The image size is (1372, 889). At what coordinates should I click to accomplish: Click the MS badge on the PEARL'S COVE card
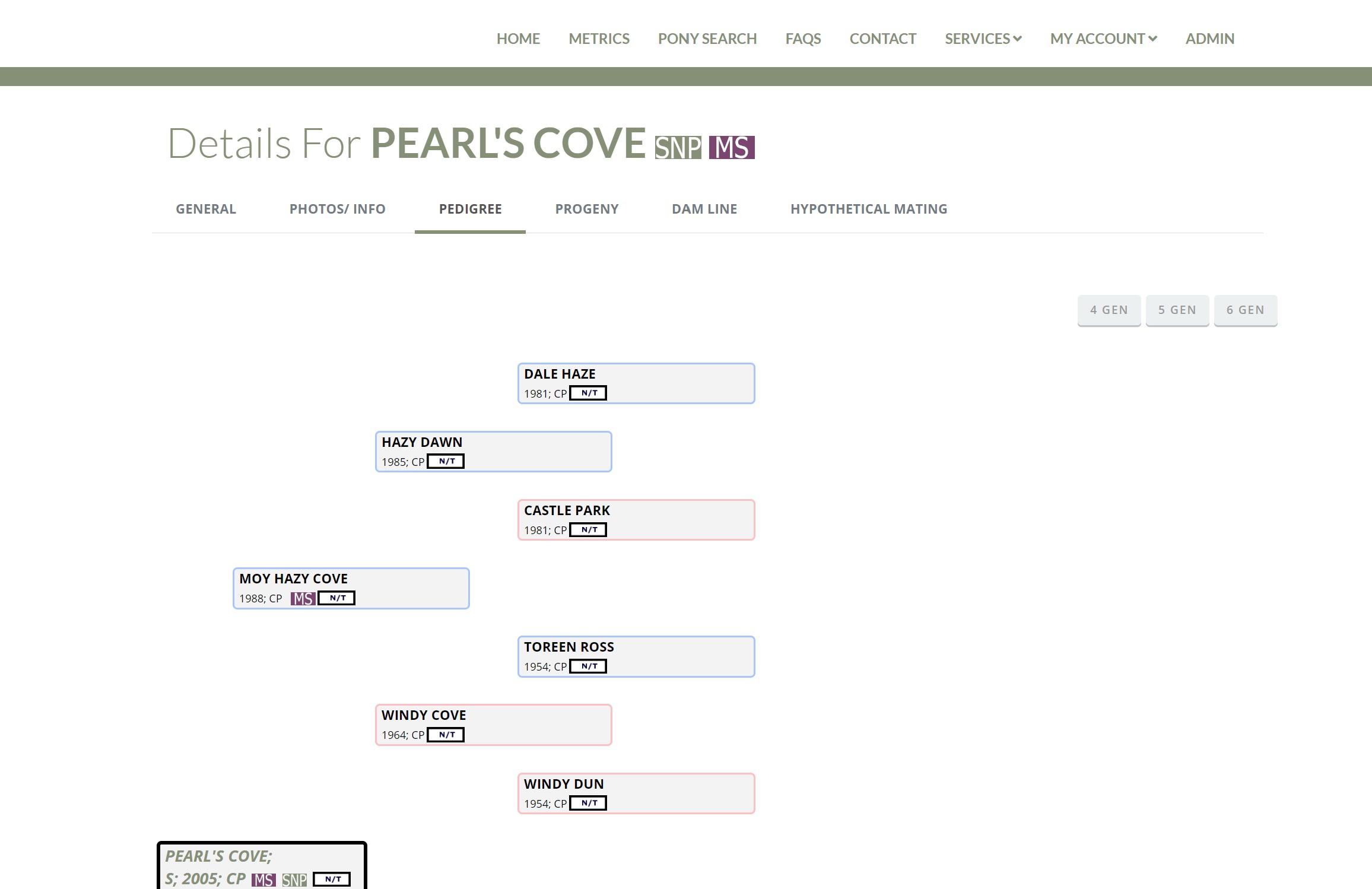tap(263, 880)
